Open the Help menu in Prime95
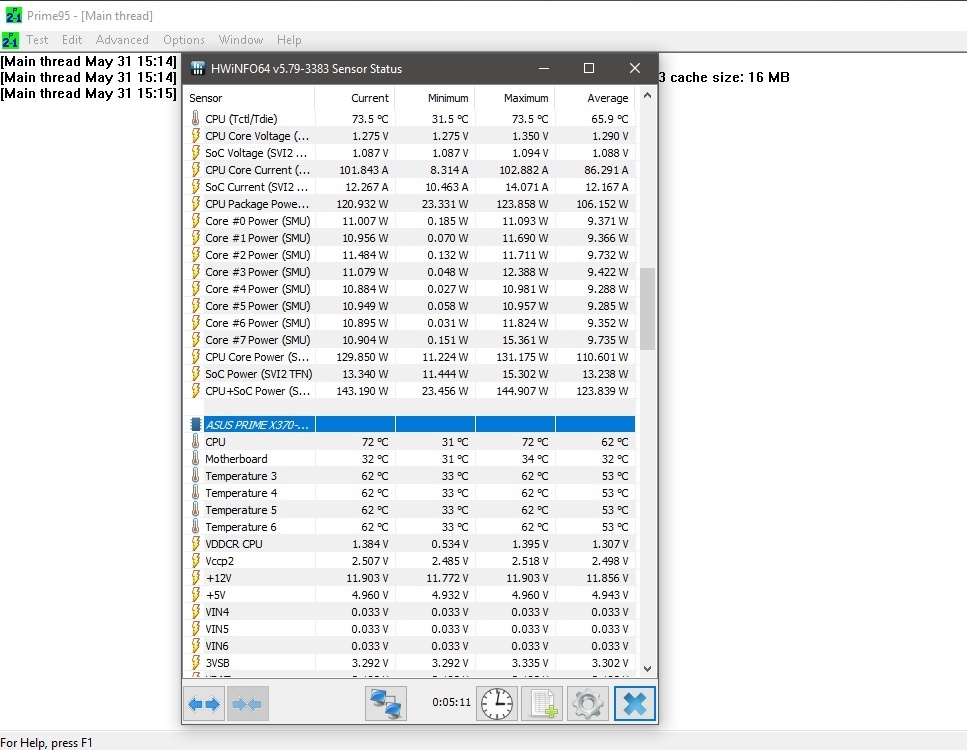This screenshot has height=750, width=967. tap(289, 40)
